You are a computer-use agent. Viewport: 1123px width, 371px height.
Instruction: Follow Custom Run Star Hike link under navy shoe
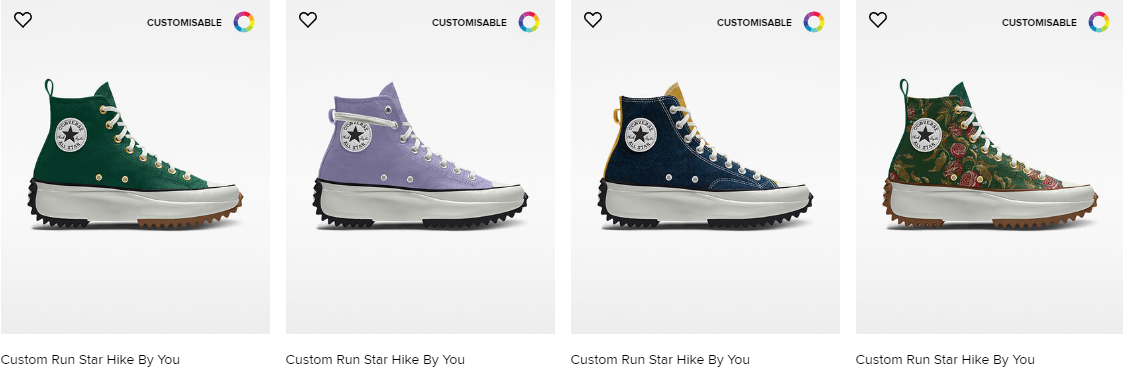click(660, 360)
